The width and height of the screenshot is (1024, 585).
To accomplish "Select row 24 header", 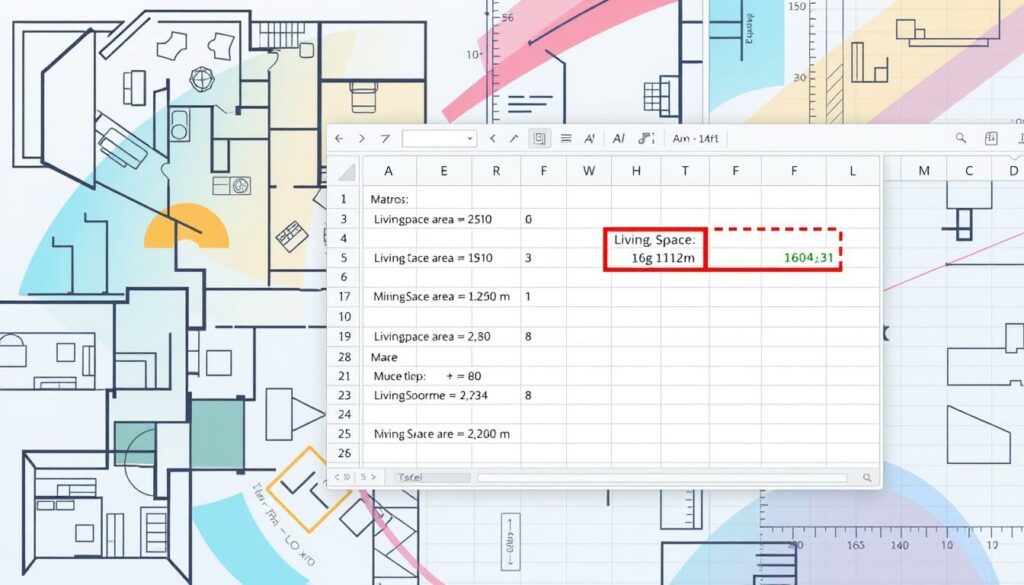I will (344, 414).
